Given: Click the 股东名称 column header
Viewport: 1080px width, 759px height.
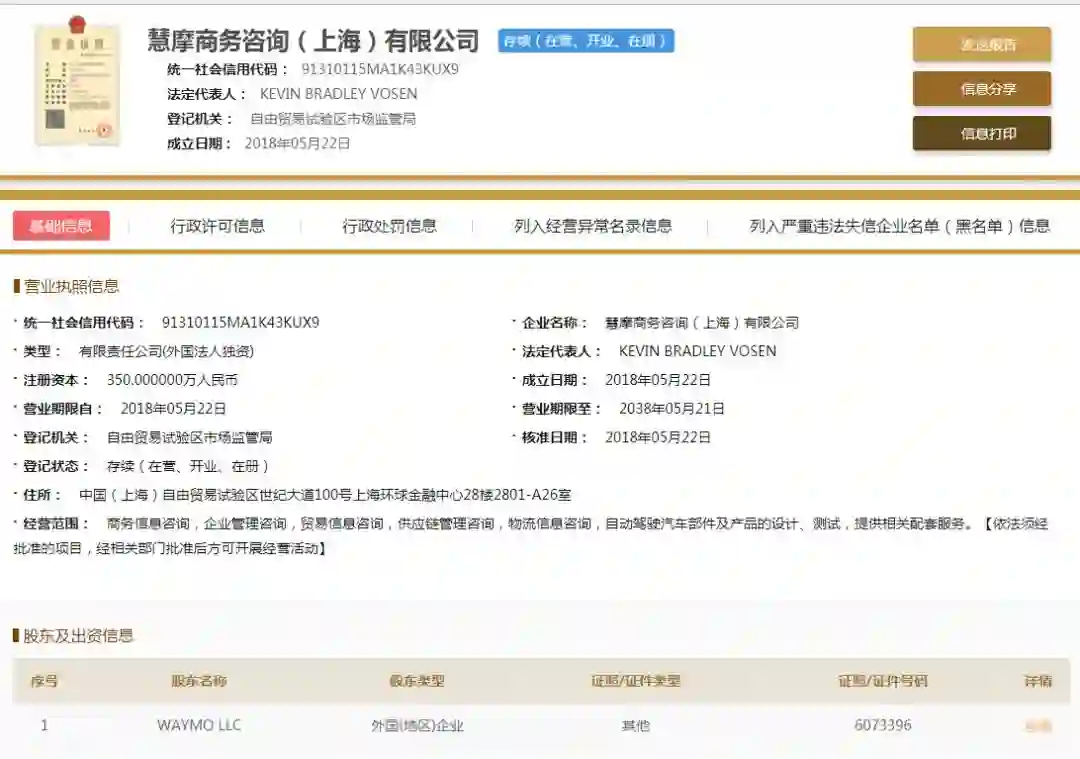Looking at the screenshot, I should pyautogui.click(x=199, y=681).
